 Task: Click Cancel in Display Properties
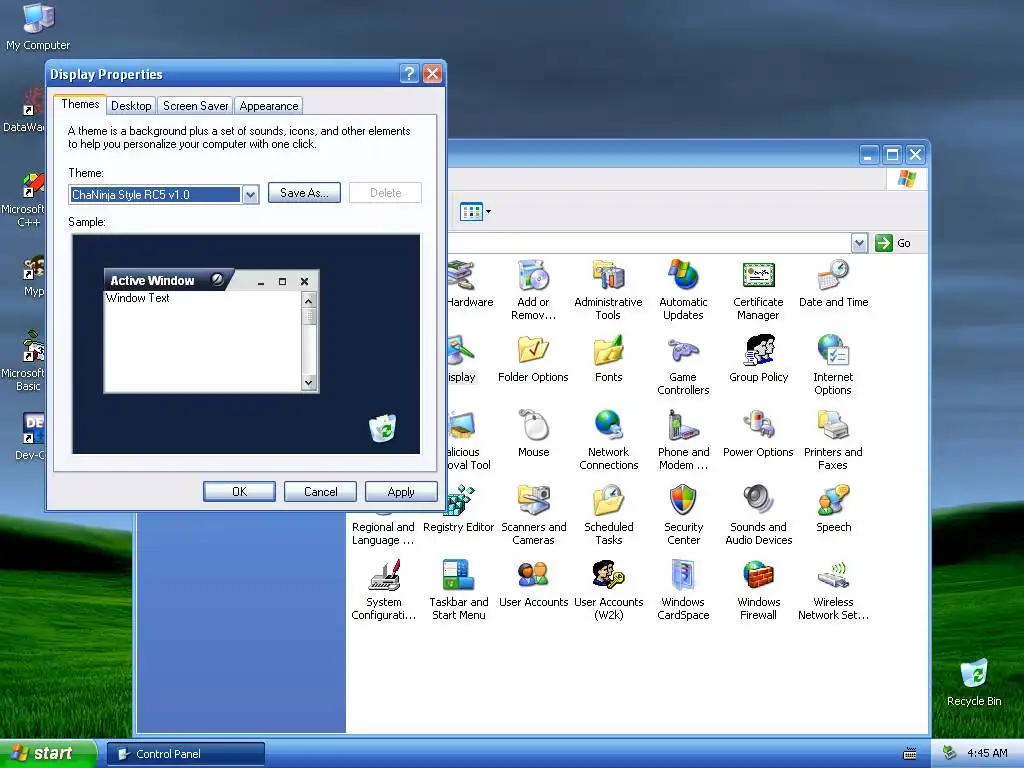coord(321,492)
